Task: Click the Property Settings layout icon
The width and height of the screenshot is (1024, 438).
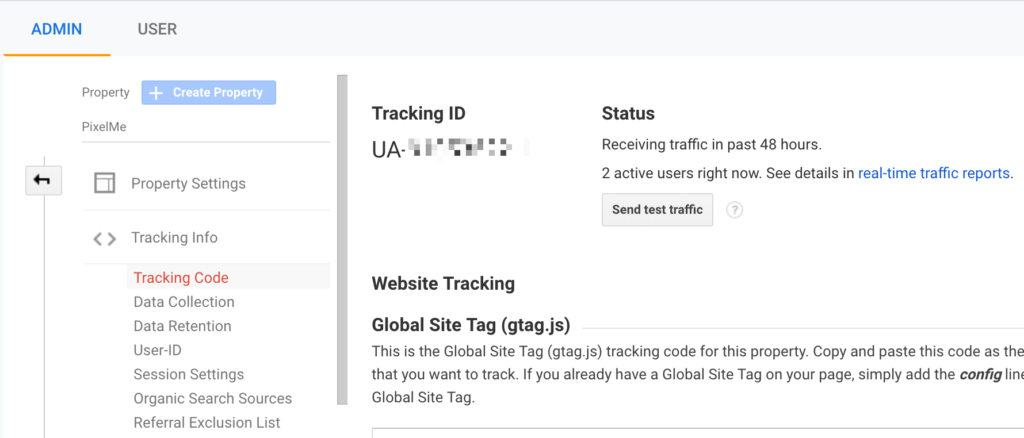Action: [104, 183]
